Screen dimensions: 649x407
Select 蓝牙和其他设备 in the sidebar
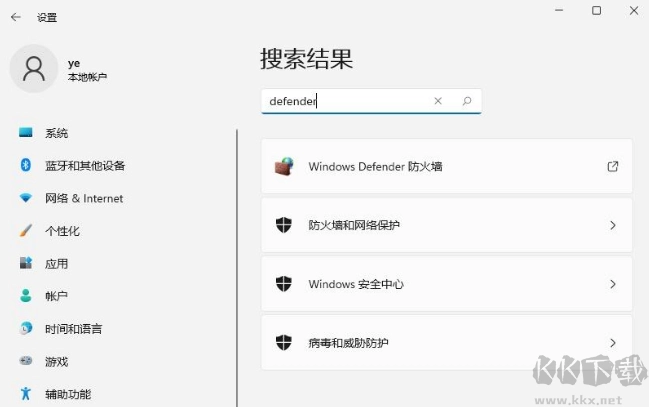[85, 166]
